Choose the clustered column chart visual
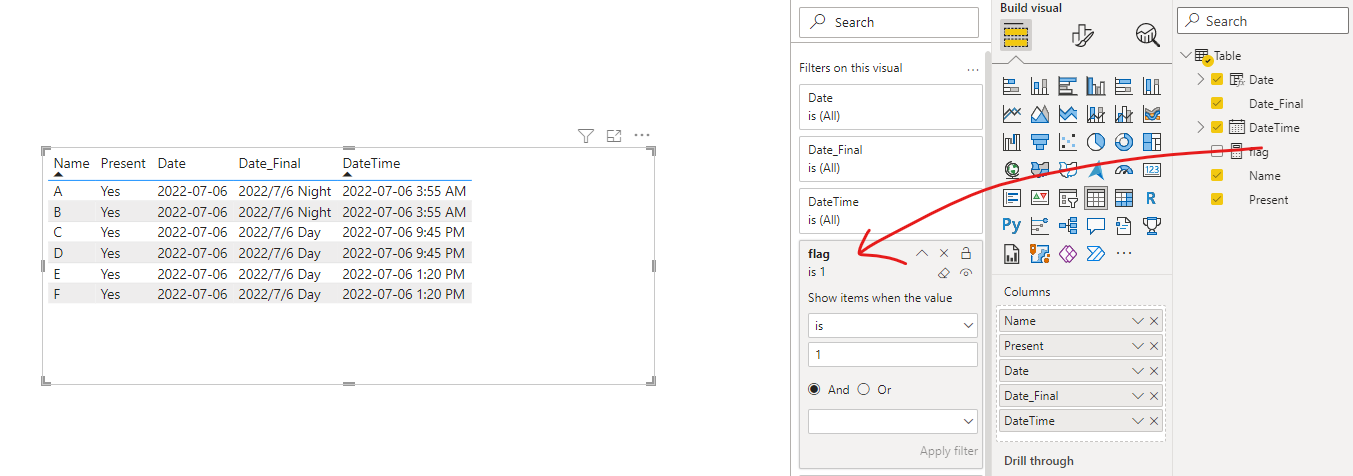 pos(1095,87)
